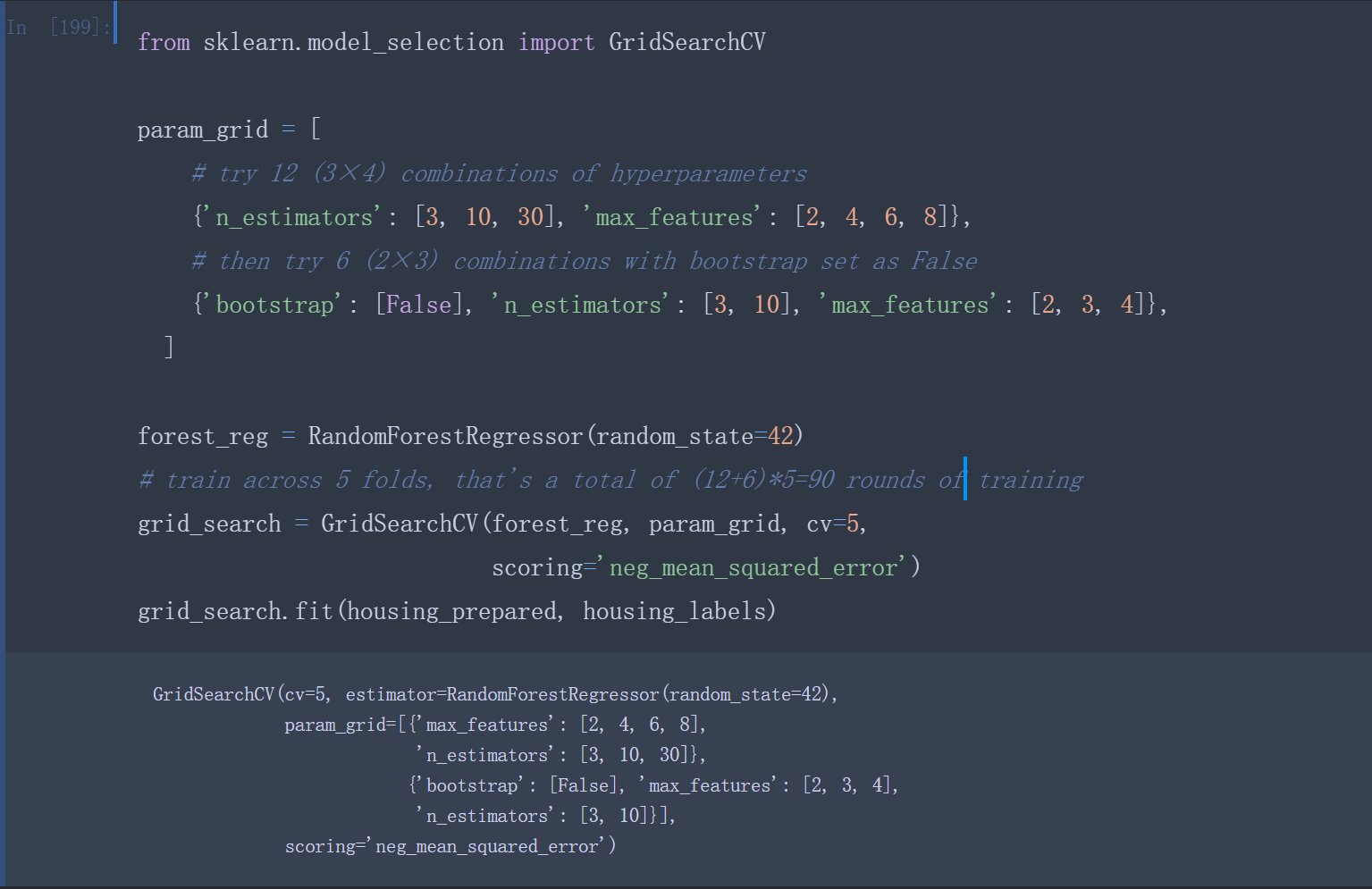Click scoring='neg_mean_squared_error' in the code cell
The height and width of the screenshot is (889, 1372).
coord(706,567)
